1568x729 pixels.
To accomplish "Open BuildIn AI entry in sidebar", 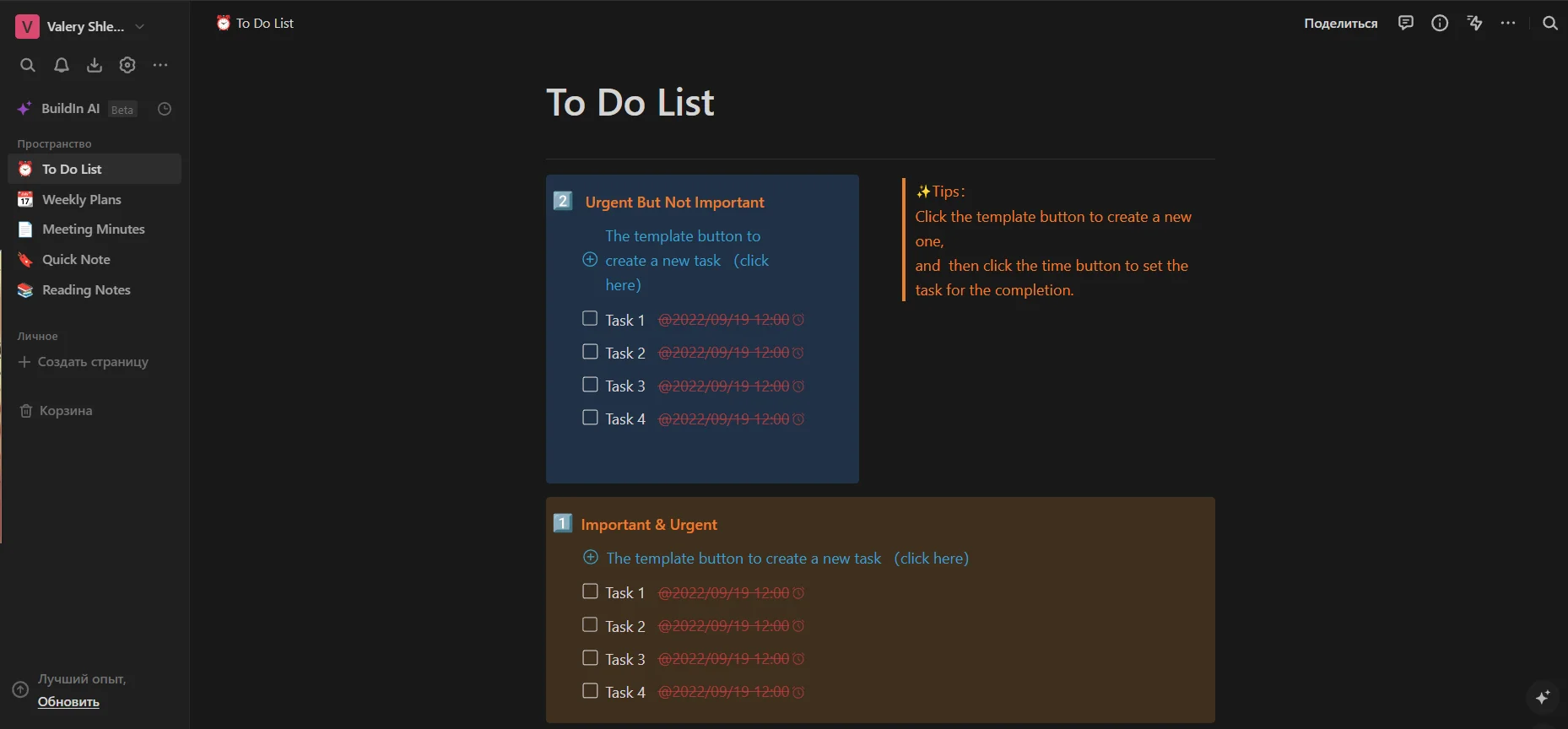I will tap(70, 108).
